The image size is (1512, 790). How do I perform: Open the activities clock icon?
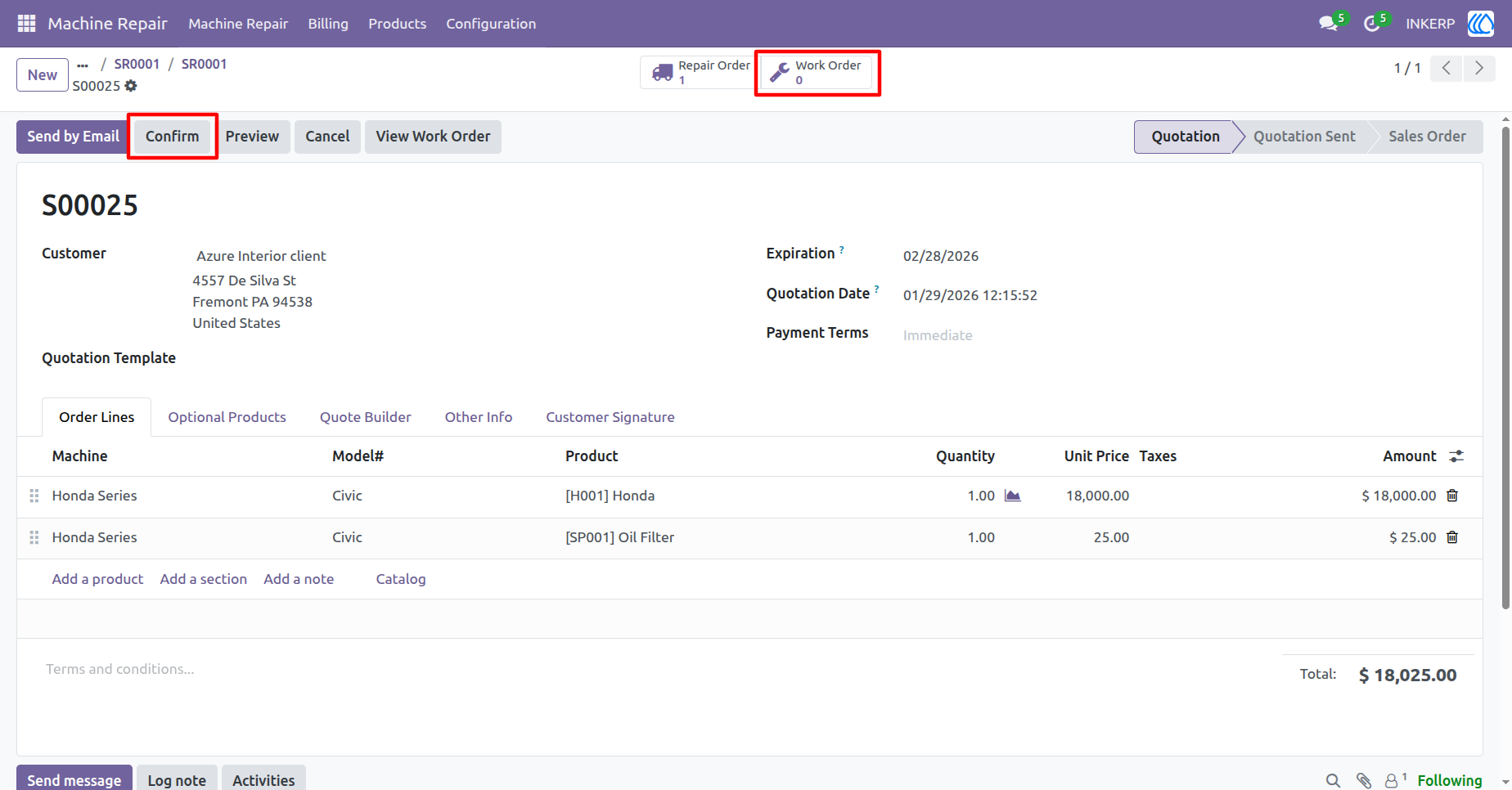coord(1372,24)
